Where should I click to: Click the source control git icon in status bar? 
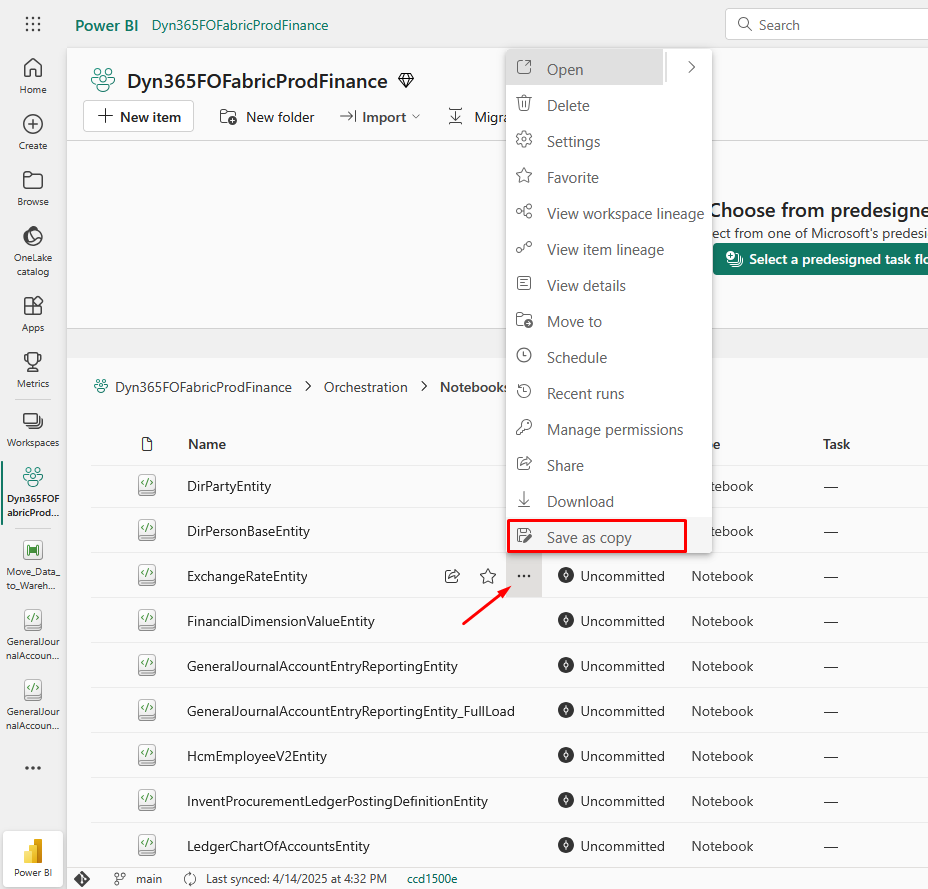[x=82, y=879]
